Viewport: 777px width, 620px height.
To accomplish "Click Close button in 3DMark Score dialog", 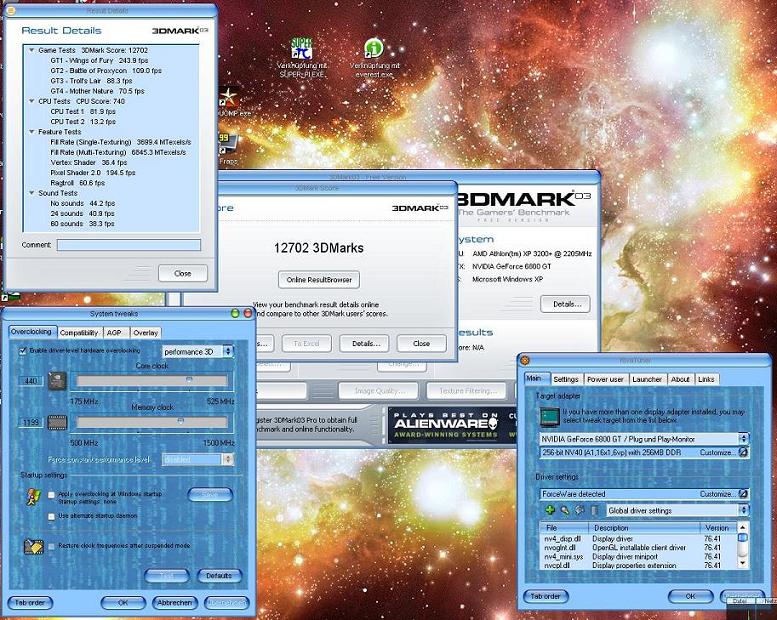I will point(422,343).
